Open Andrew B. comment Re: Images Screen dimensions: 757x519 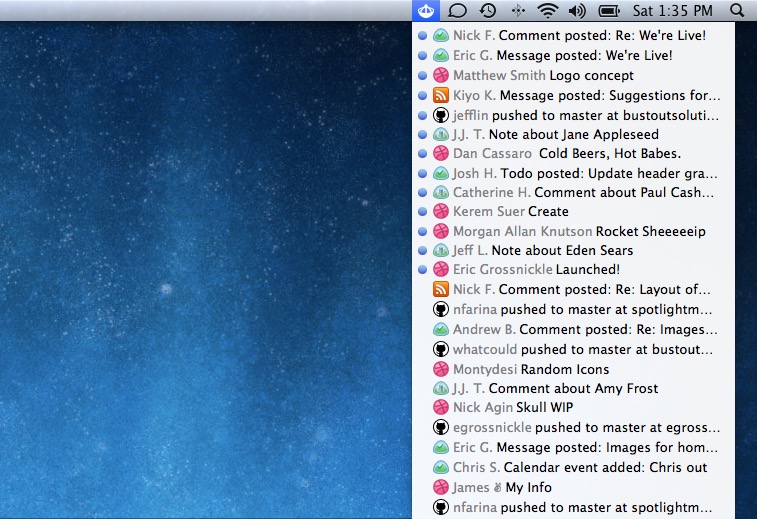click(574, 329)
